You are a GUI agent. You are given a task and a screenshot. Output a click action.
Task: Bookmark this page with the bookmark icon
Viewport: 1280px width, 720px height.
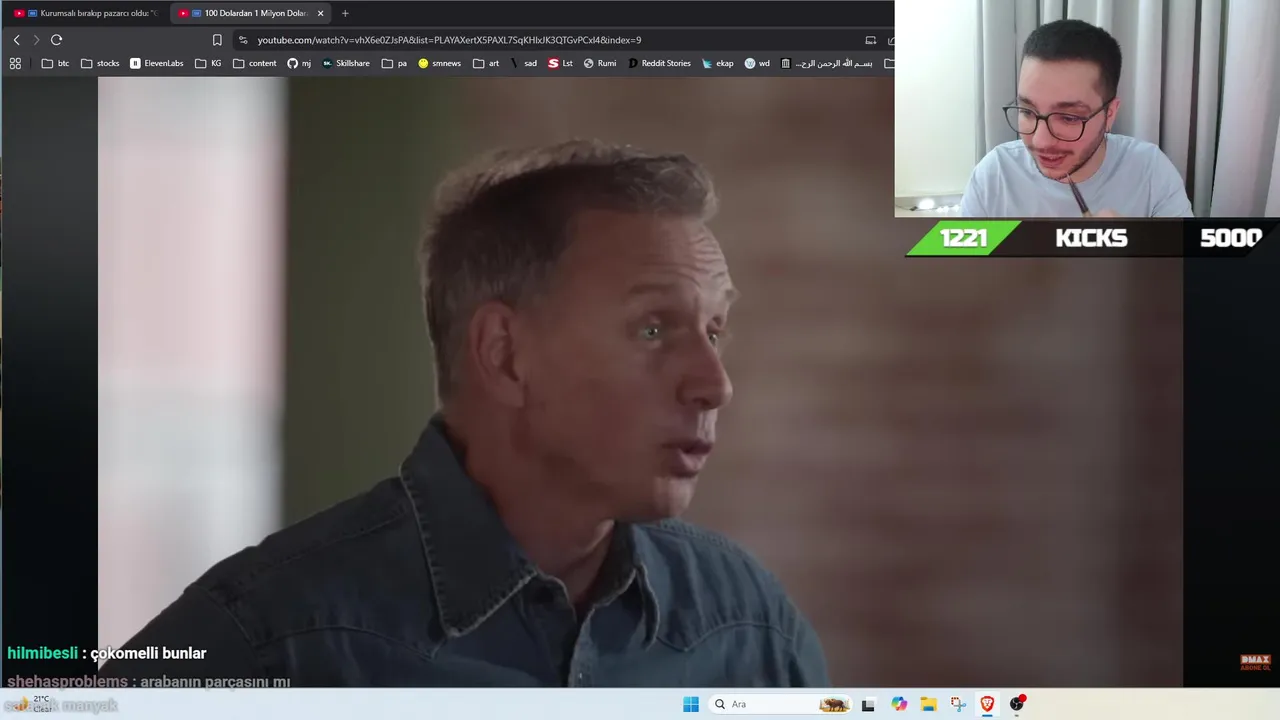(x=217, y=40)
